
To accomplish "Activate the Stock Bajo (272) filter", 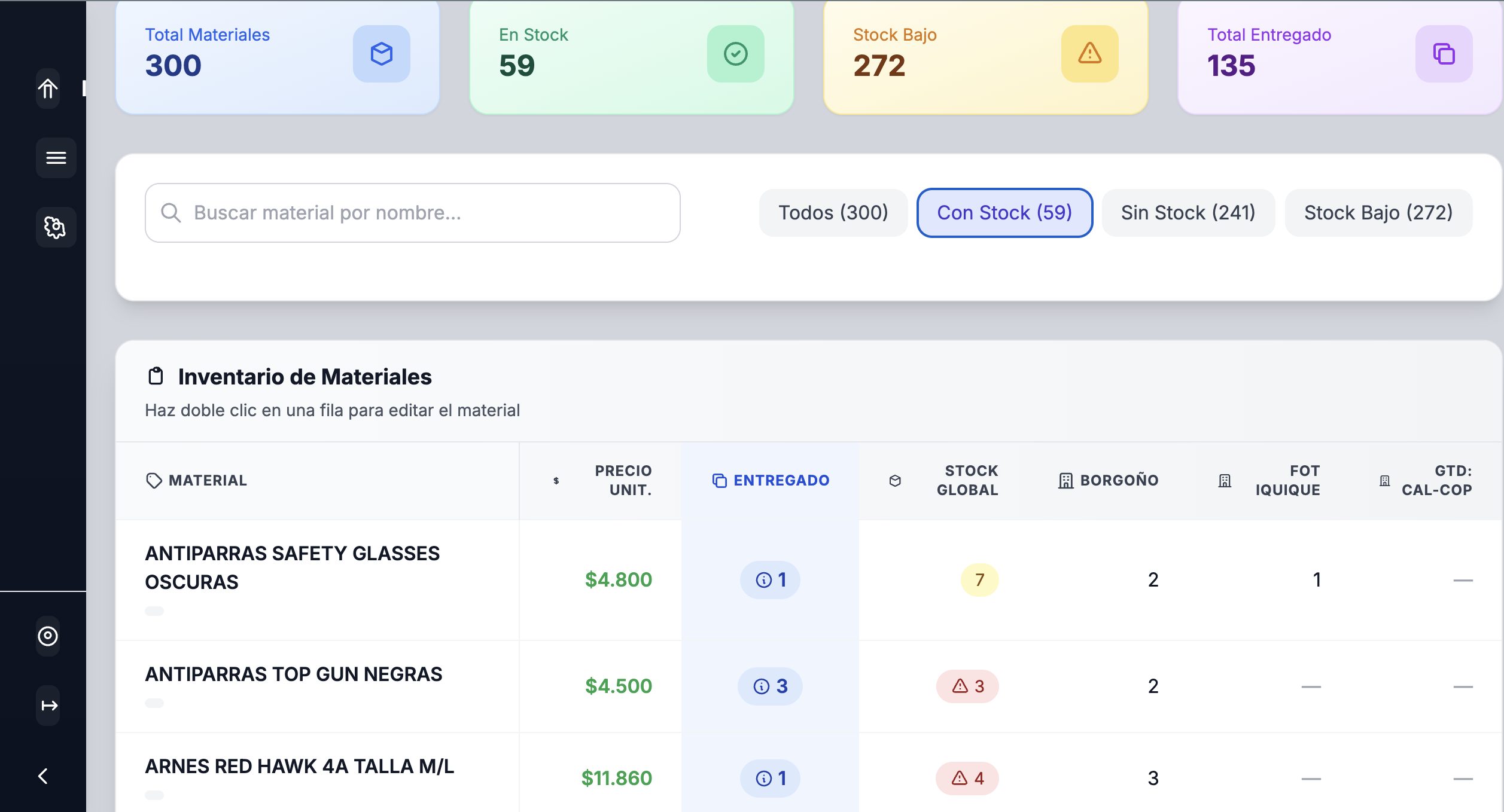I will [1378, 212].
